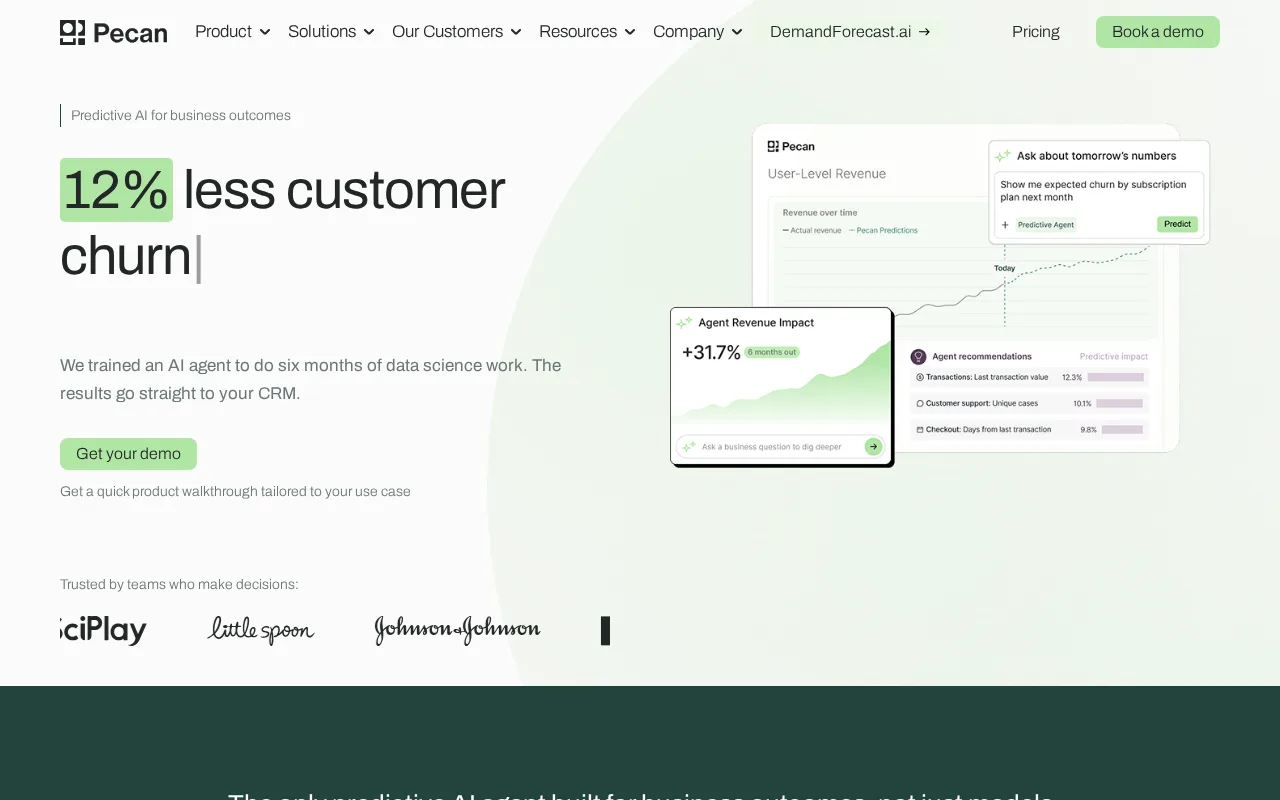The height and width of the screenshot is (800, 1280).
Task: Click the Trusted by teams who make decisions text
Action: click(179, 584)
